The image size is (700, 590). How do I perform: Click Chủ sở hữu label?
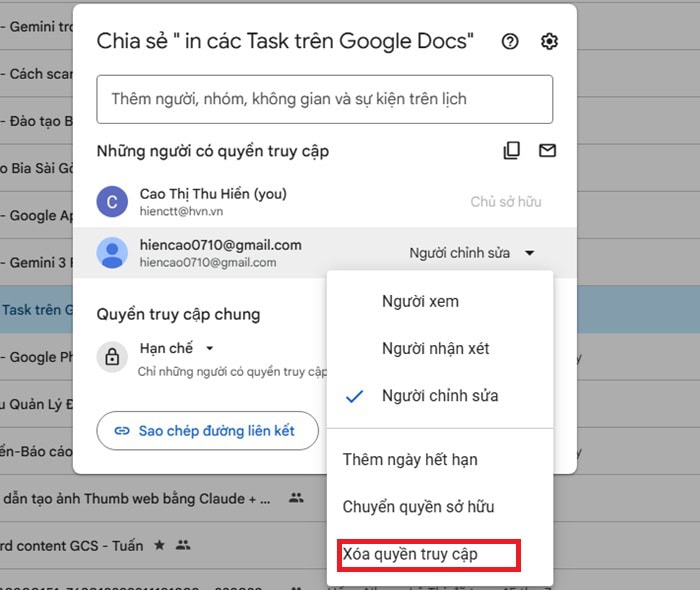(506, 202)
